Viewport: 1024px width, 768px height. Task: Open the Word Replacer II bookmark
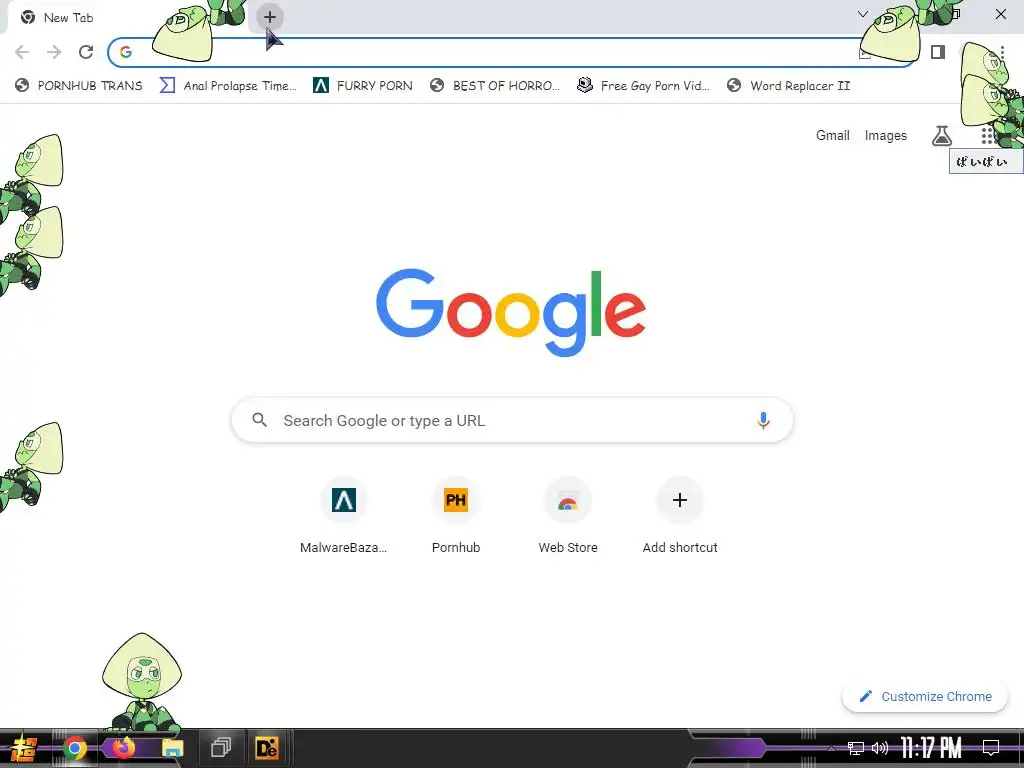tap(789, 86)
